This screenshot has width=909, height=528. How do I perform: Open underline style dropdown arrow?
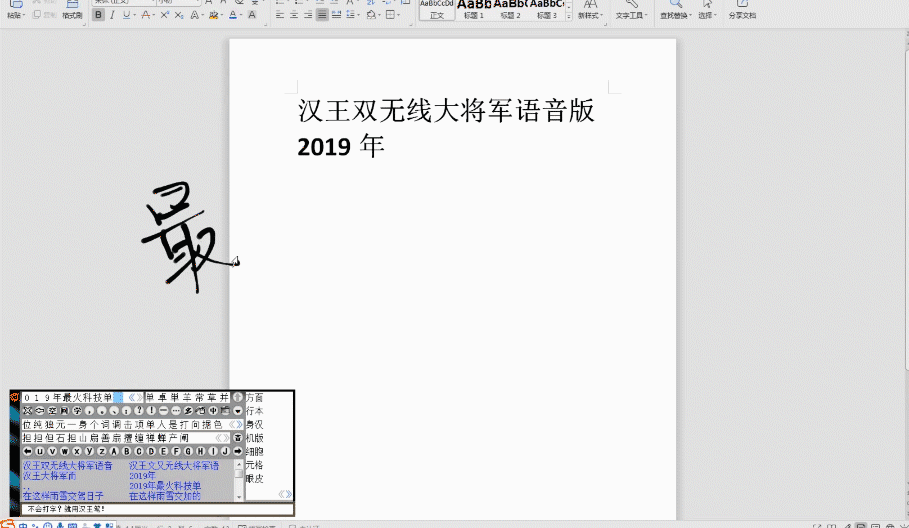[134, 15]
